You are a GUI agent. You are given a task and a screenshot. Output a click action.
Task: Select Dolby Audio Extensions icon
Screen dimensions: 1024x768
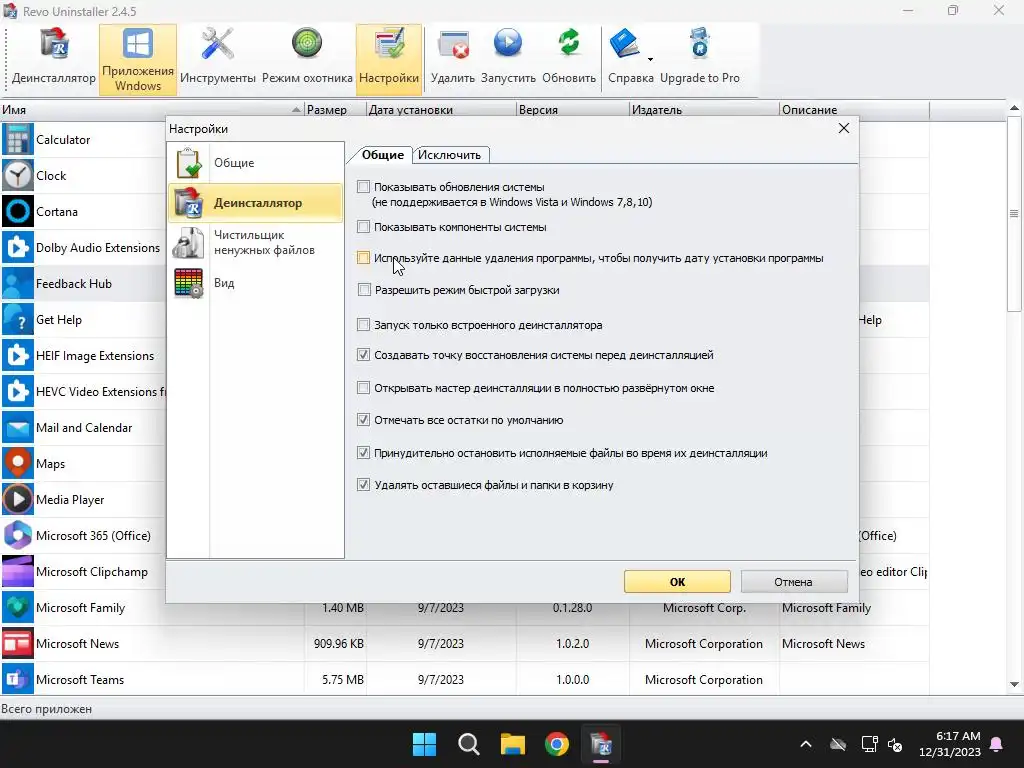coord(18,248)
